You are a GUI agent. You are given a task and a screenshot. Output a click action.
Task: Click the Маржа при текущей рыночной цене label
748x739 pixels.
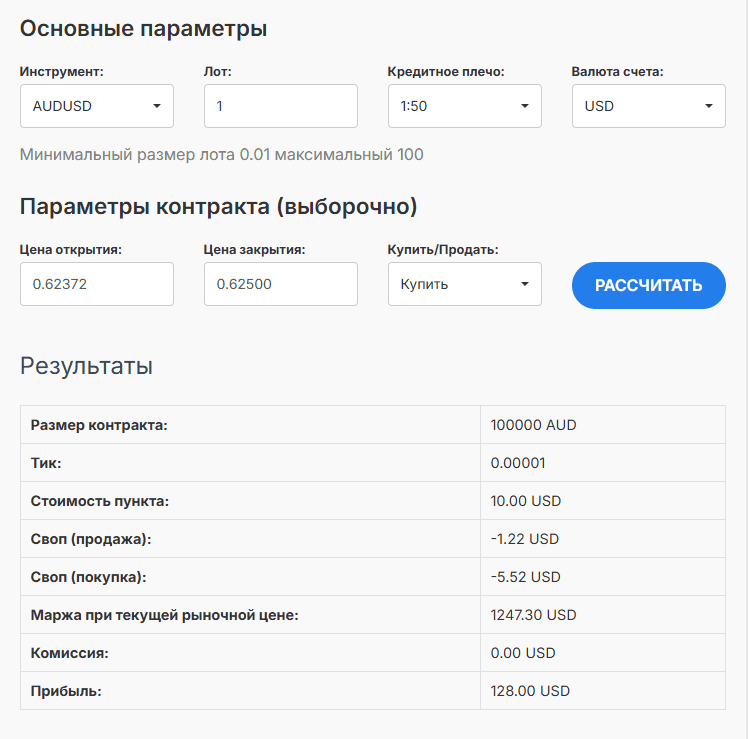pos(165,615)
